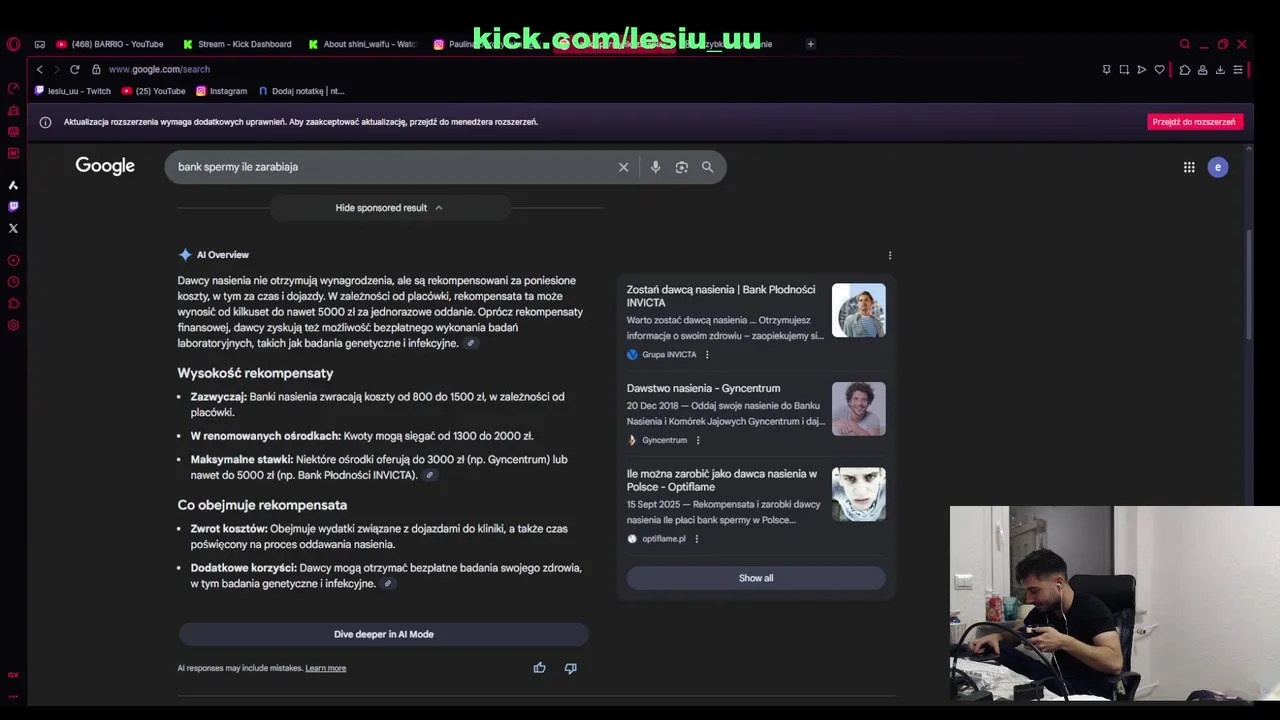Open the Google apps grid
The image size is (1280, 720).
point(1189,167)
